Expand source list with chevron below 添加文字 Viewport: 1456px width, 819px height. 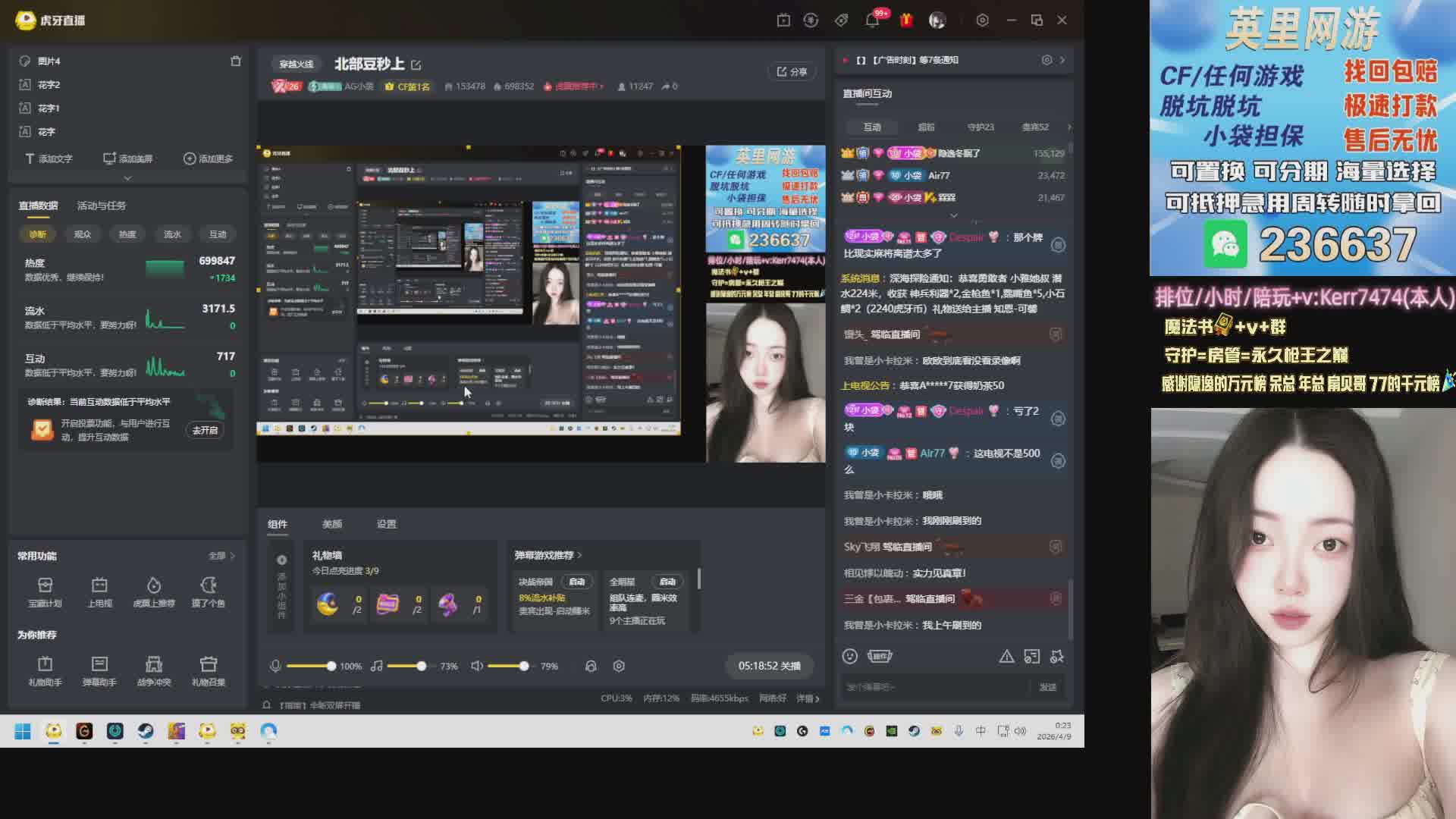127,178
